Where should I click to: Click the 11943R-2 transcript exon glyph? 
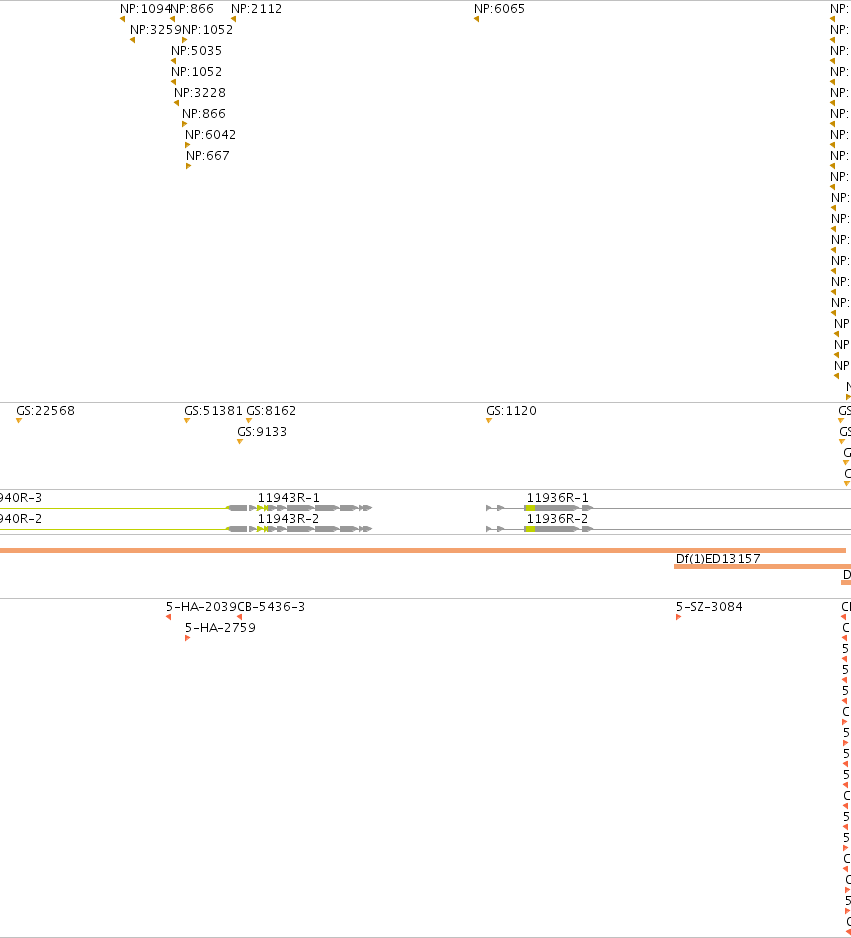click(x=300, y=529)
